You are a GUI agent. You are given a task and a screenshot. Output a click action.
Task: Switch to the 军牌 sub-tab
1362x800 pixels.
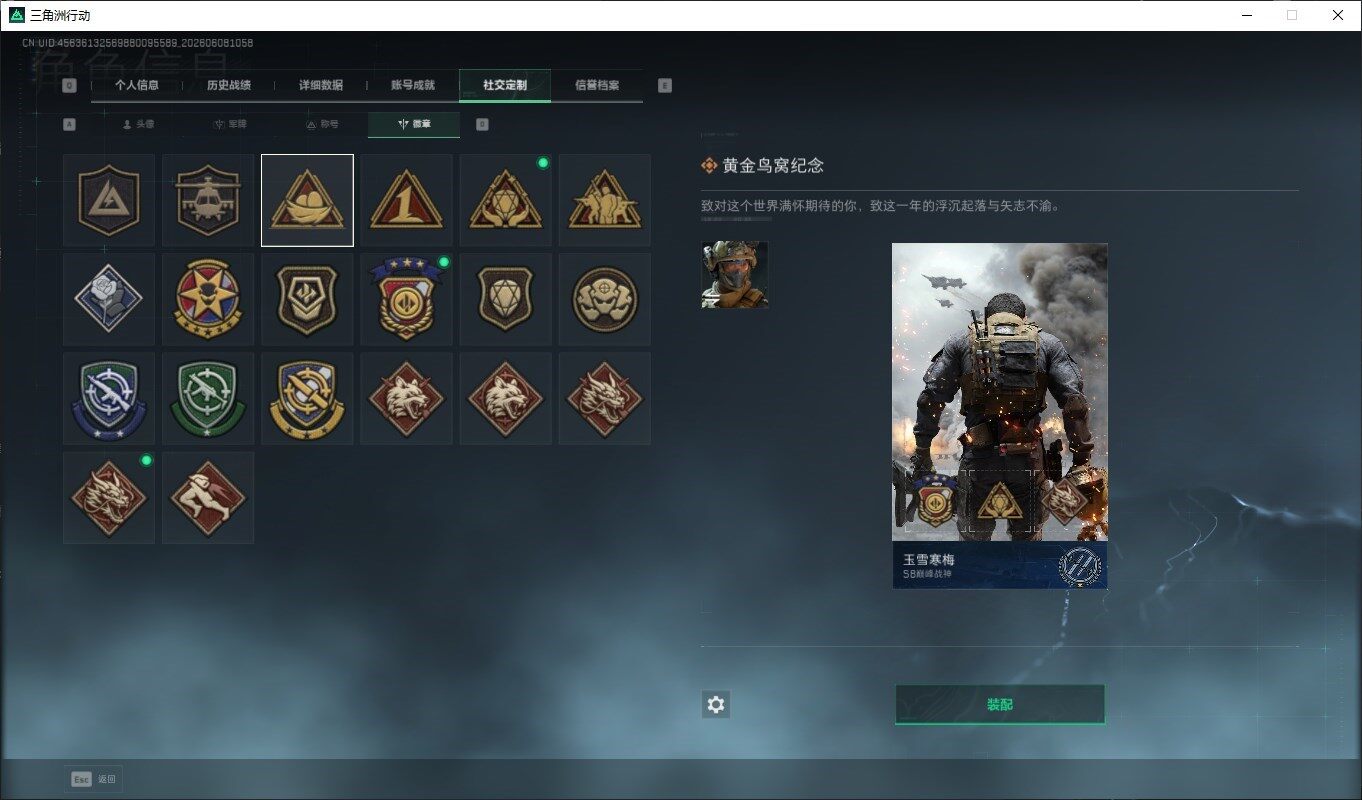(230, 125)
